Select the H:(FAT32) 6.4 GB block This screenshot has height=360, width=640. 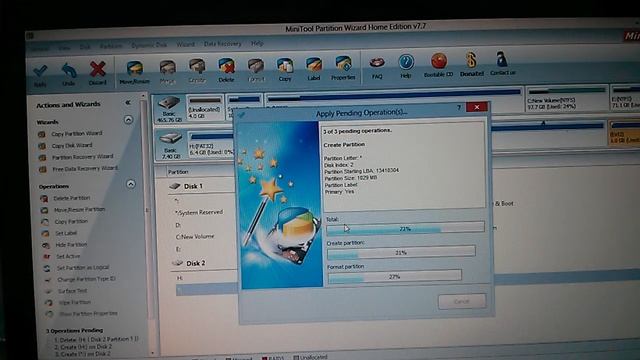tap(211, 144)
